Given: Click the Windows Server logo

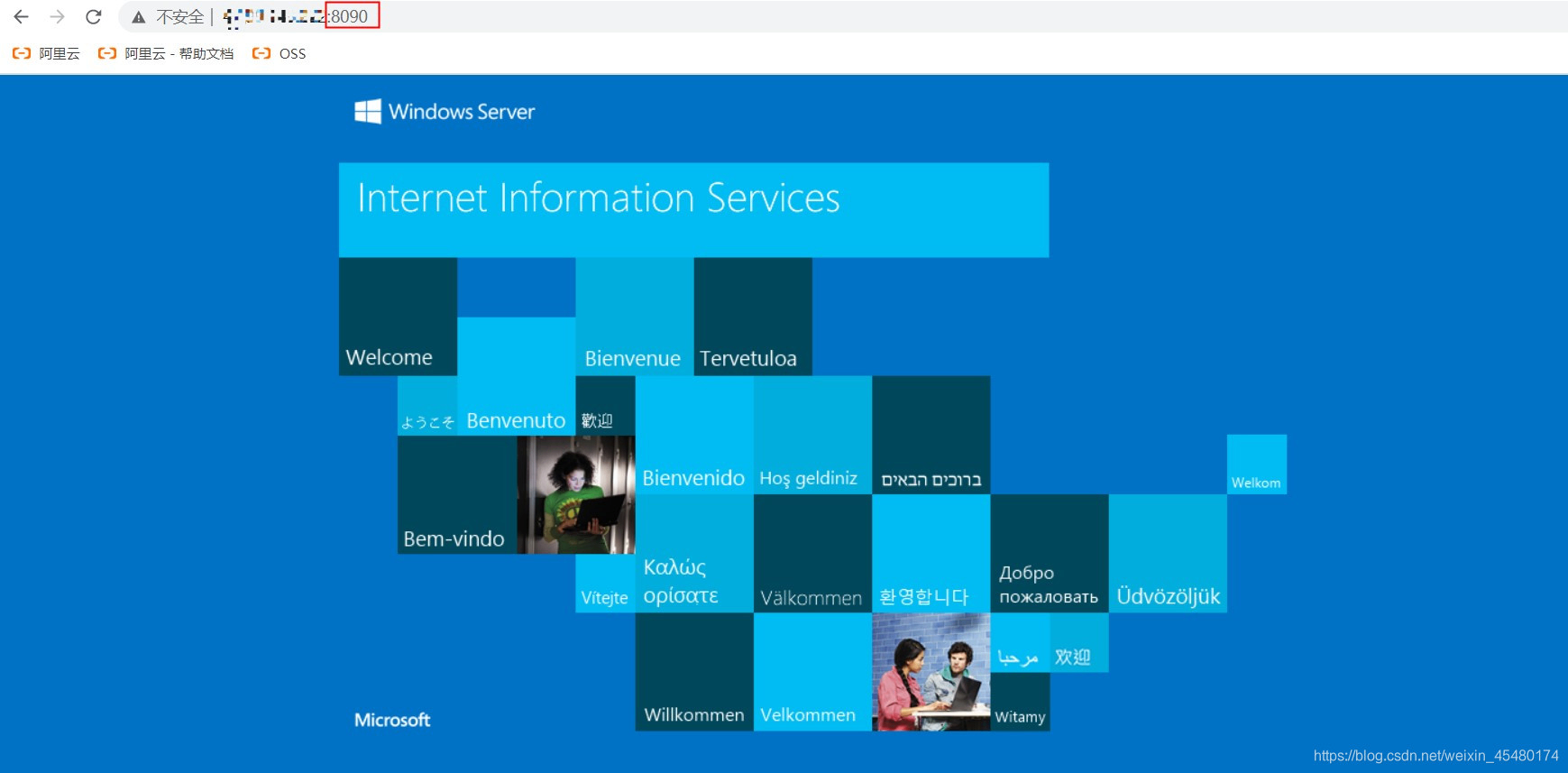Looking at the screenshot, I should click(445, 111).
